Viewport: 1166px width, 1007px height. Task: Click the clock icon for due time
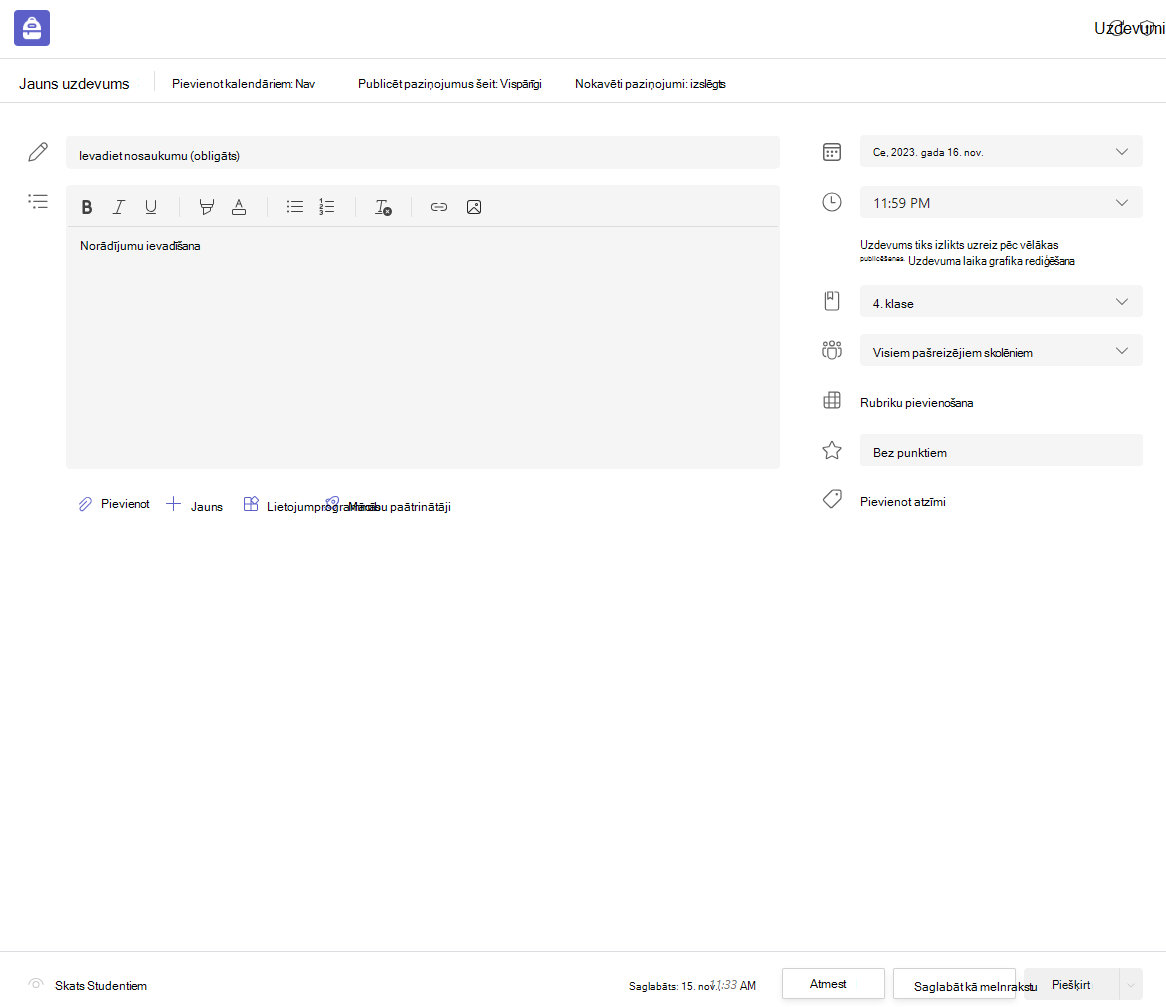832,202
